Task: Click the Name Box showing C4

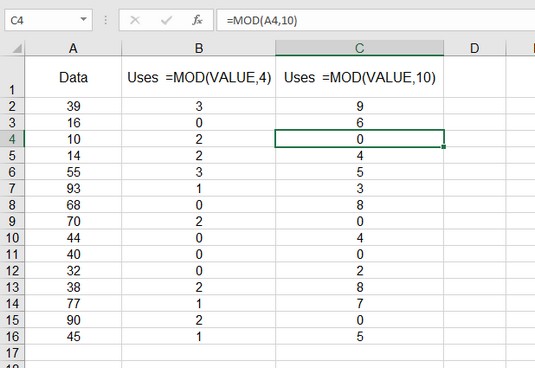Action: 48,20
